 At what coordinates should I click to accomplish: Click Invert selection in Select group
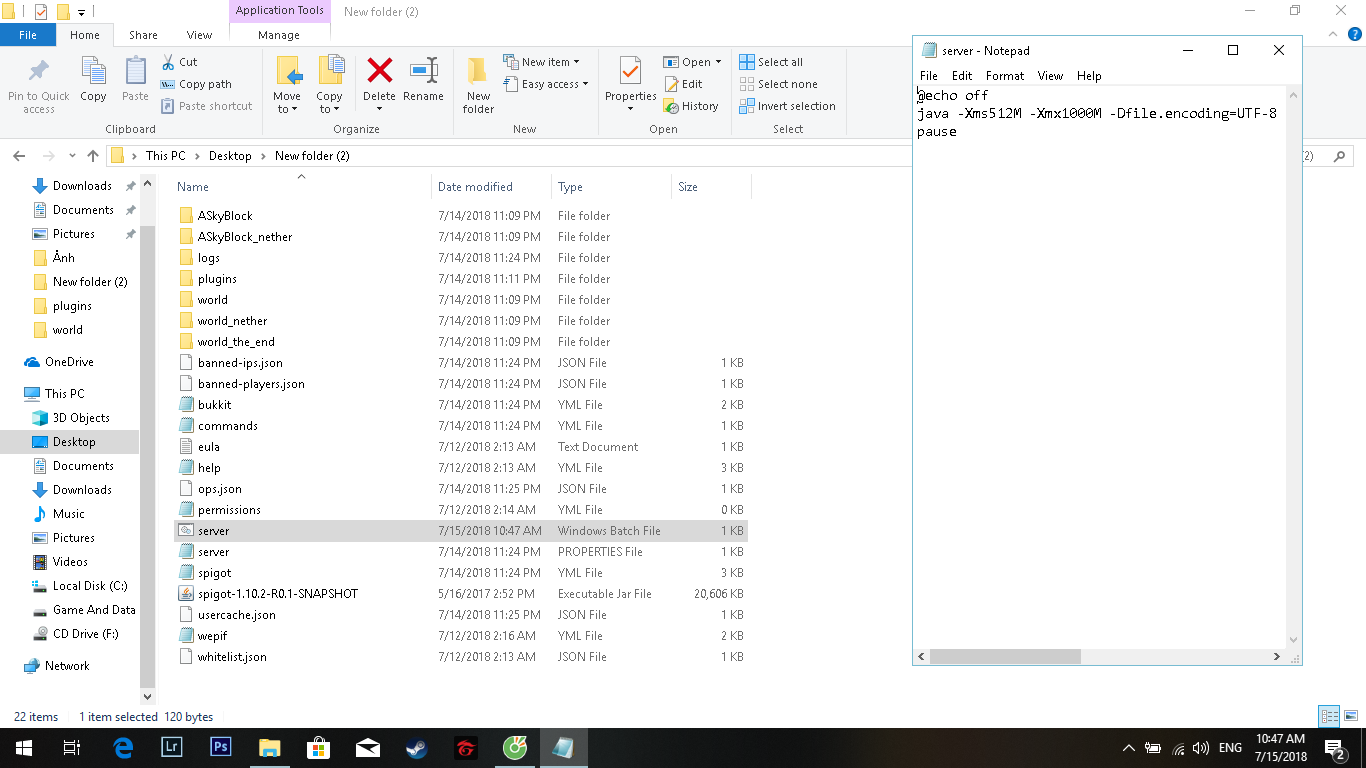pyautogui.click(x=787, y=106)
